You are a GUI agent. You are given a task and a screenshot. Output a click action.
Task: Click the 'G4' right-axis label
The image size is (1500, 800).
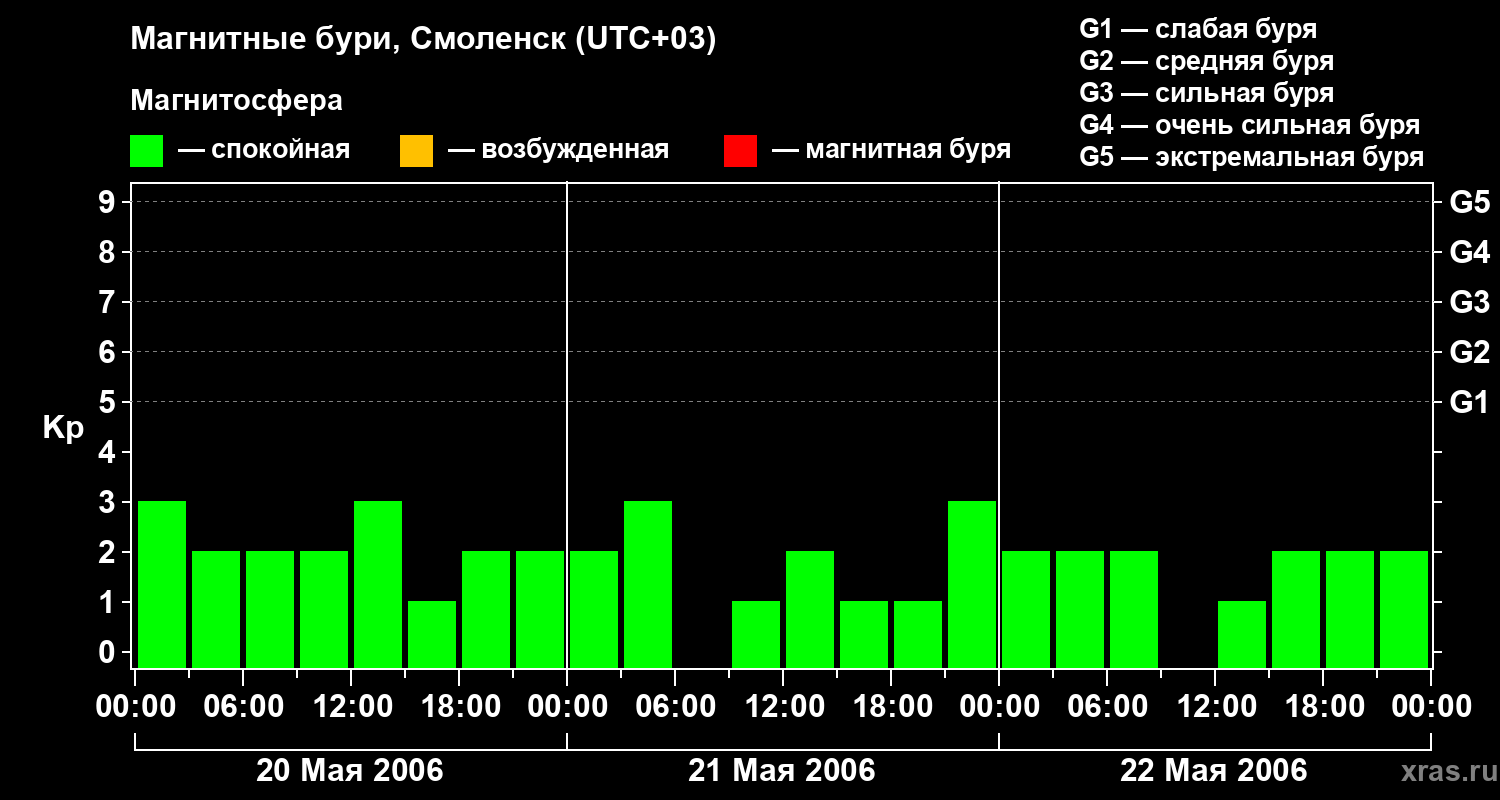1469,252
